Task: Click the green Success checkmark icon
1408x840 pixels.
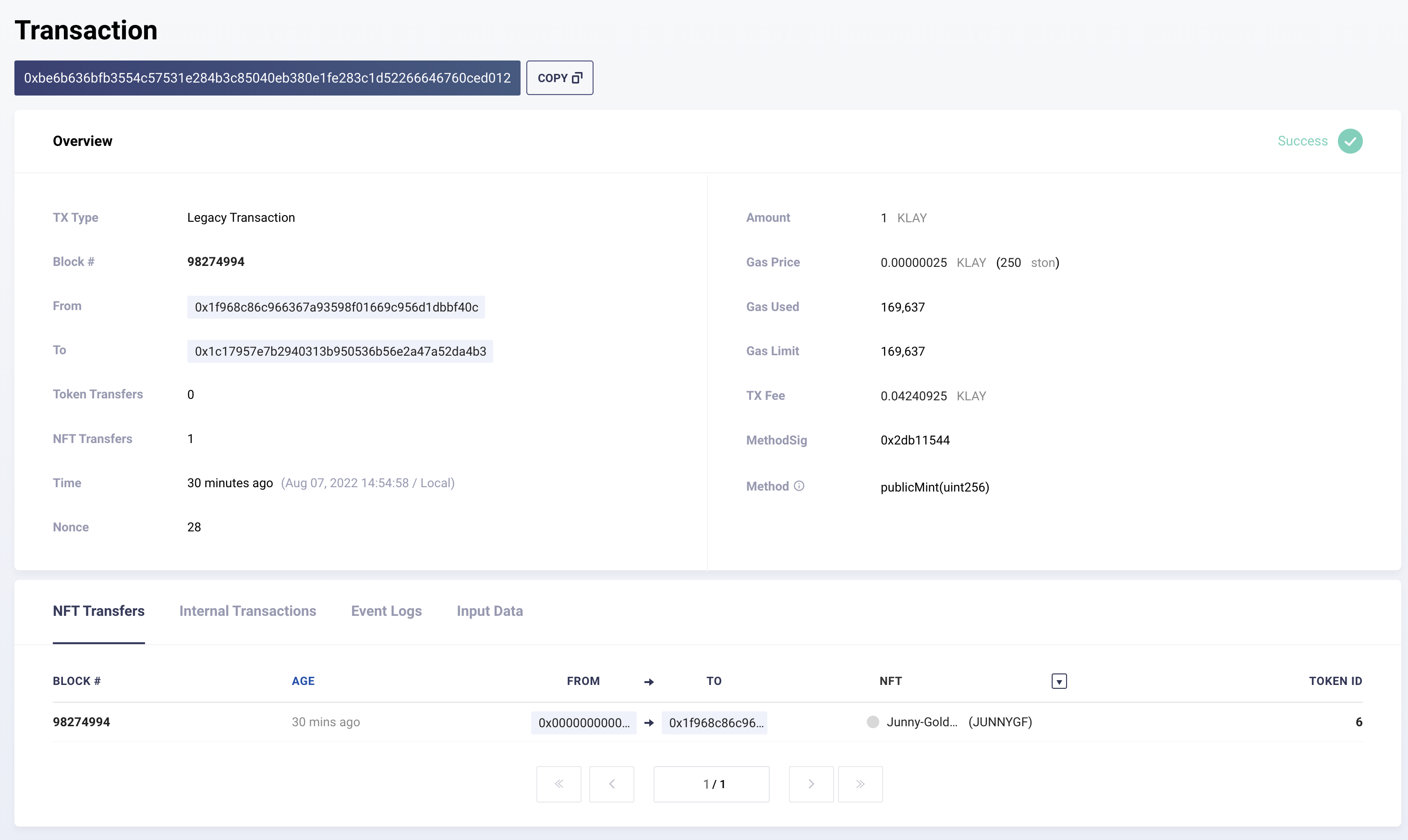Action: [x=1350, y=141]
